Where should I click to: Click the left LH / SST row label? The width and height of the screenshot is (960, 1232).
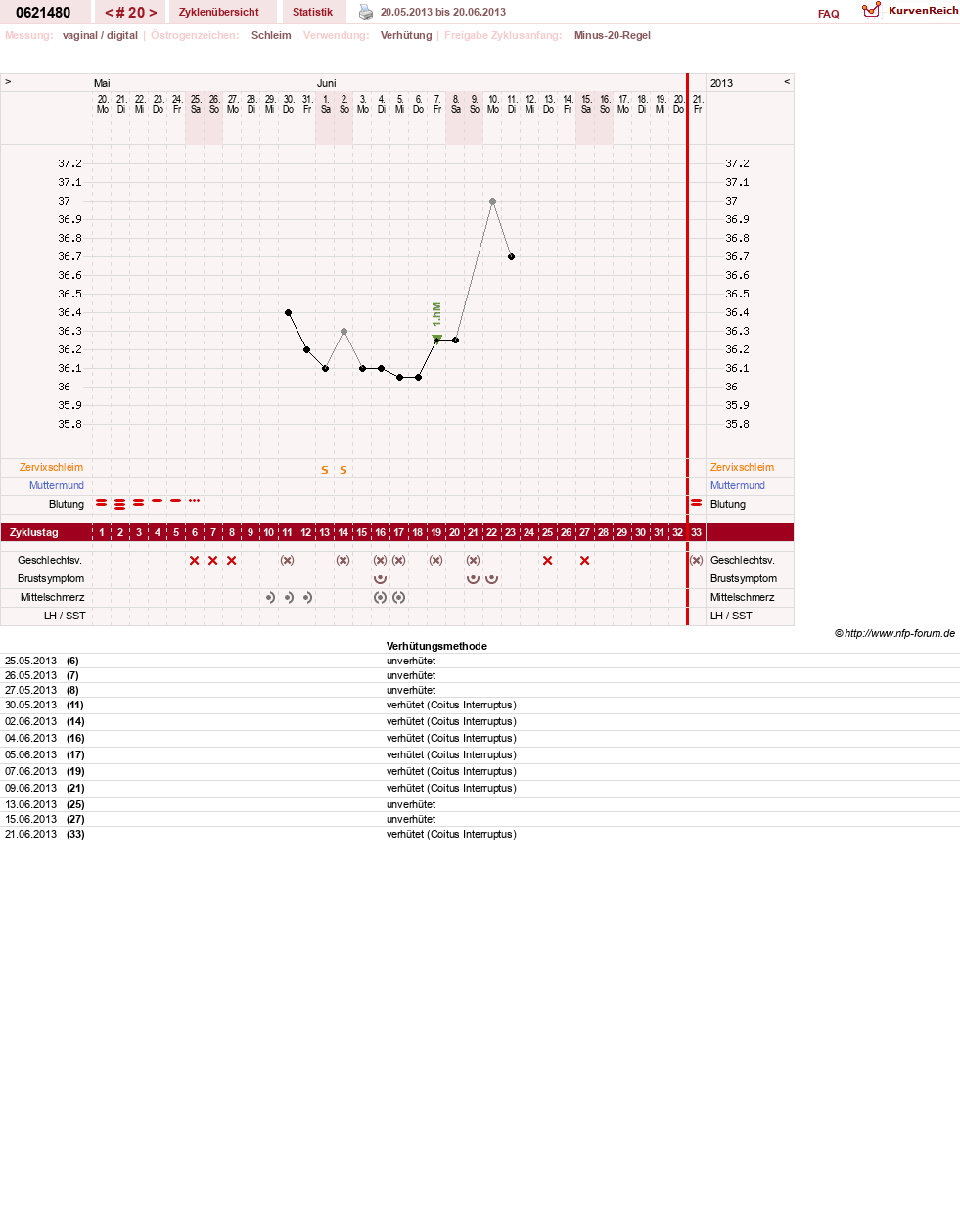(65, 616)
